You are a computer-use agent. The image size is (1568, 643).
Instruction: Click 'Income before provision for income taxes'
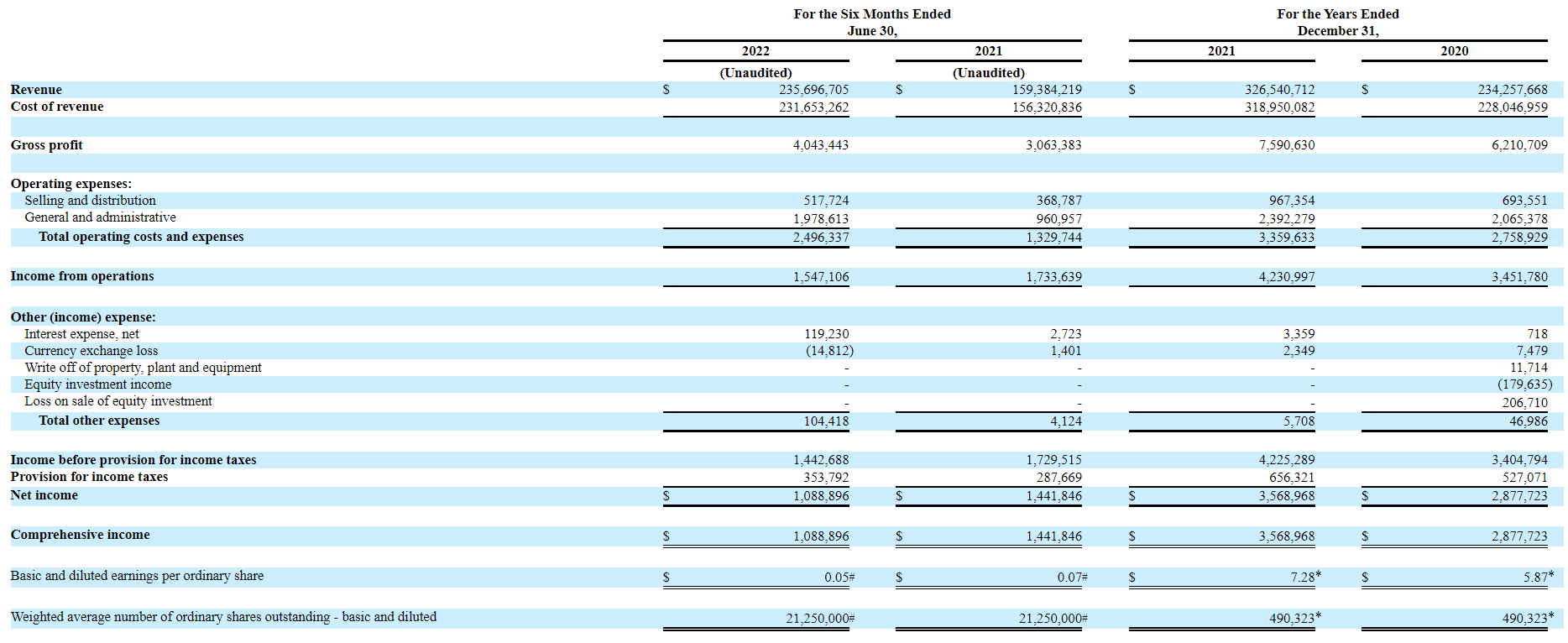[x=133, y=460]
